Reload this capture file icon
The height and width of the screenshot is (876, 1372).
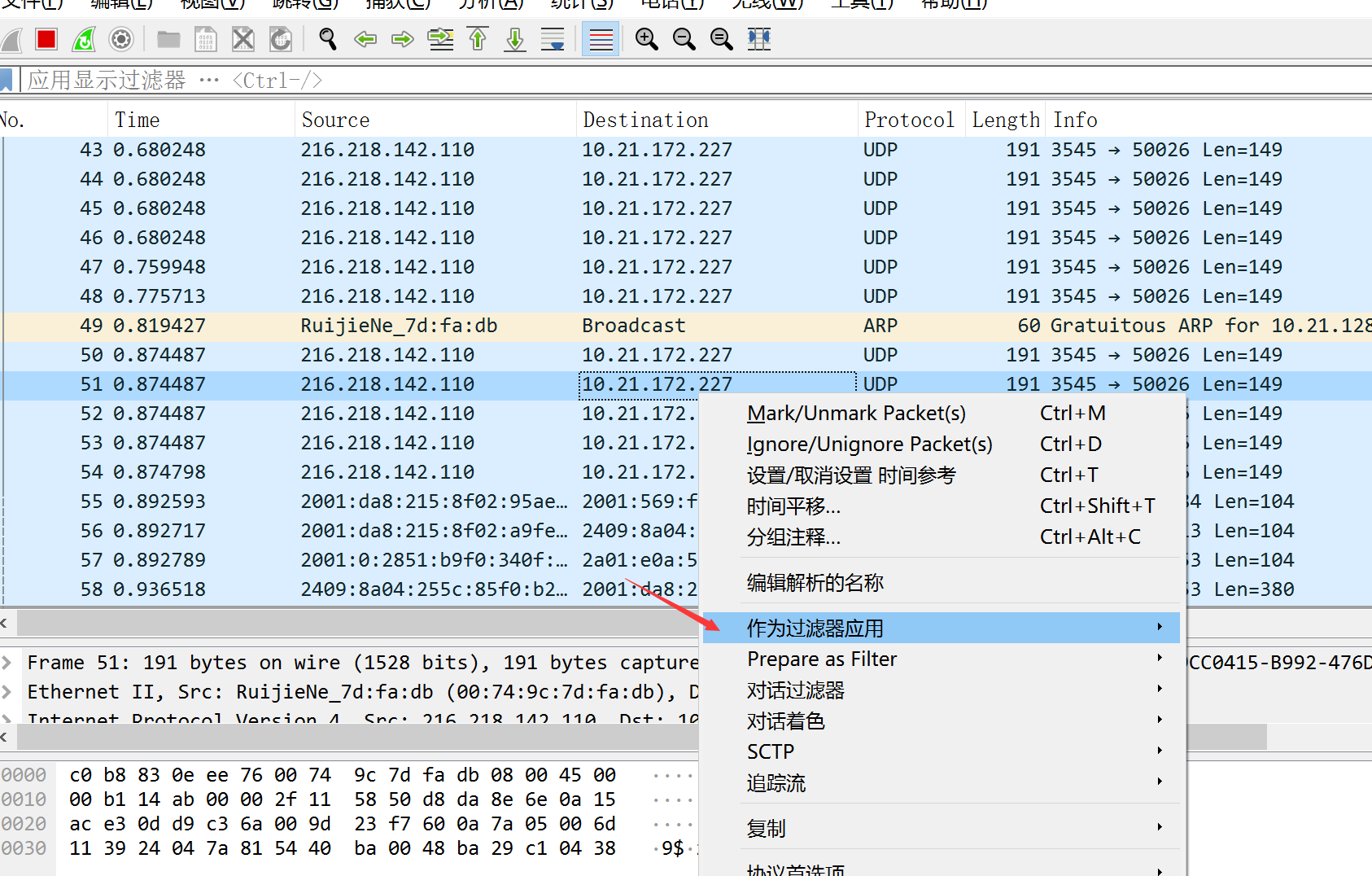click(x=281, y=39)
